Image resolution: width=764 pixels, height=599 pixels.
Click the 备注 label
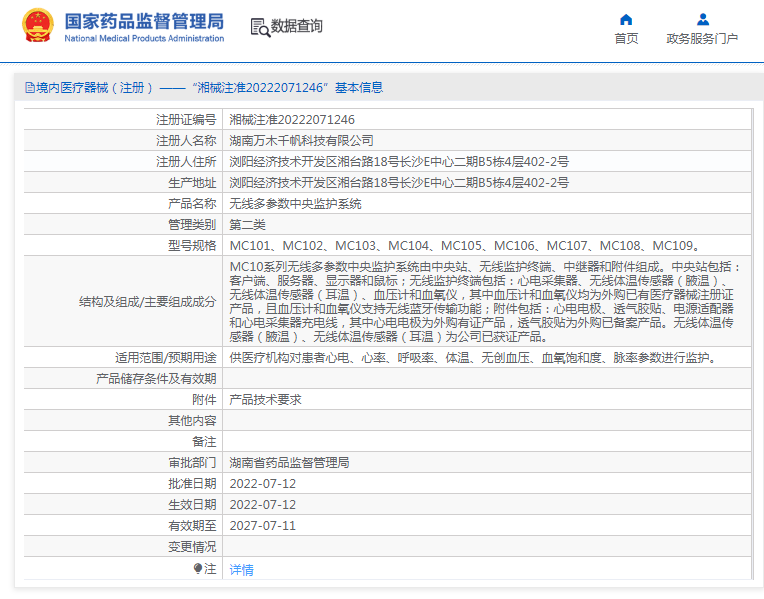click(204, 442)
